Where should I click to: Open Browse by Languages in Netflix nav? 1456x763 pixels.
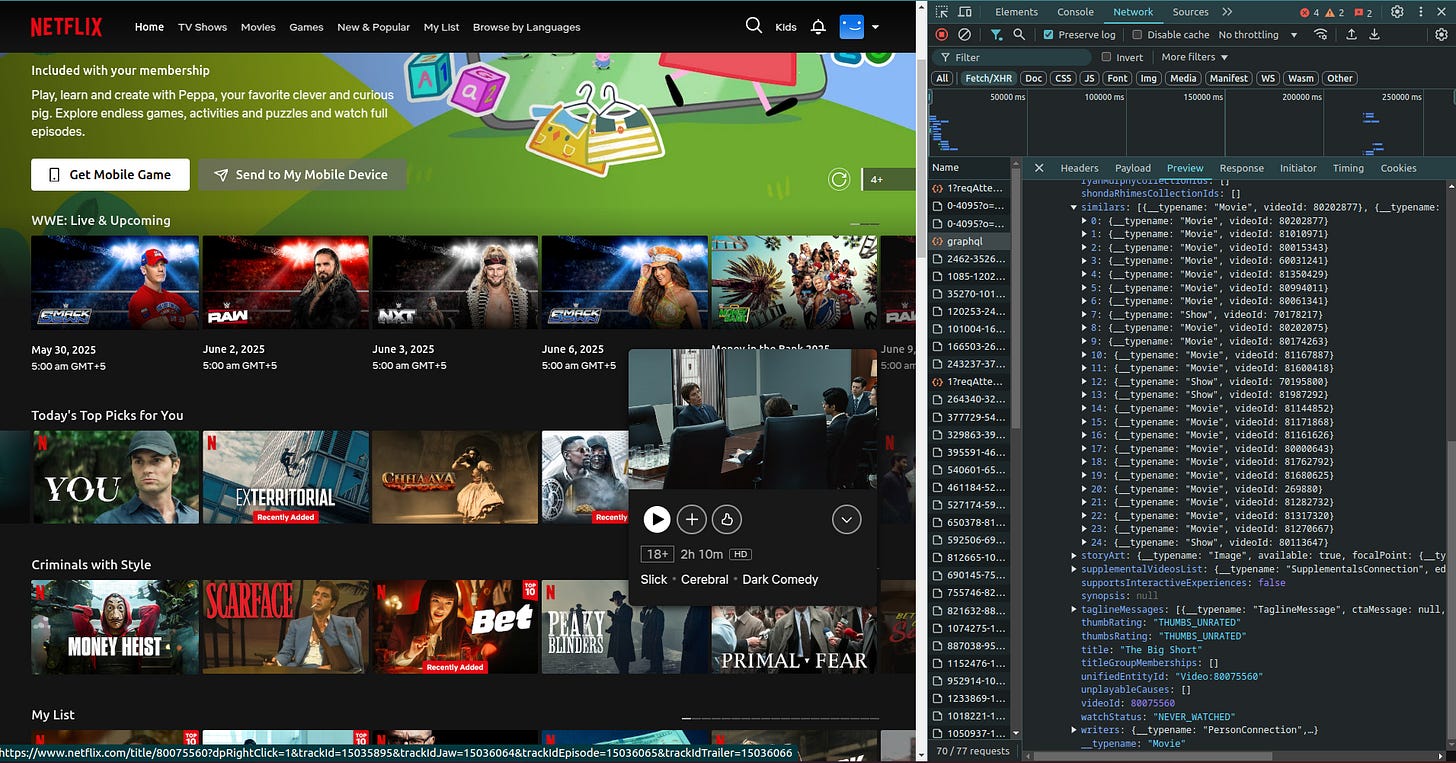(526, 27)
